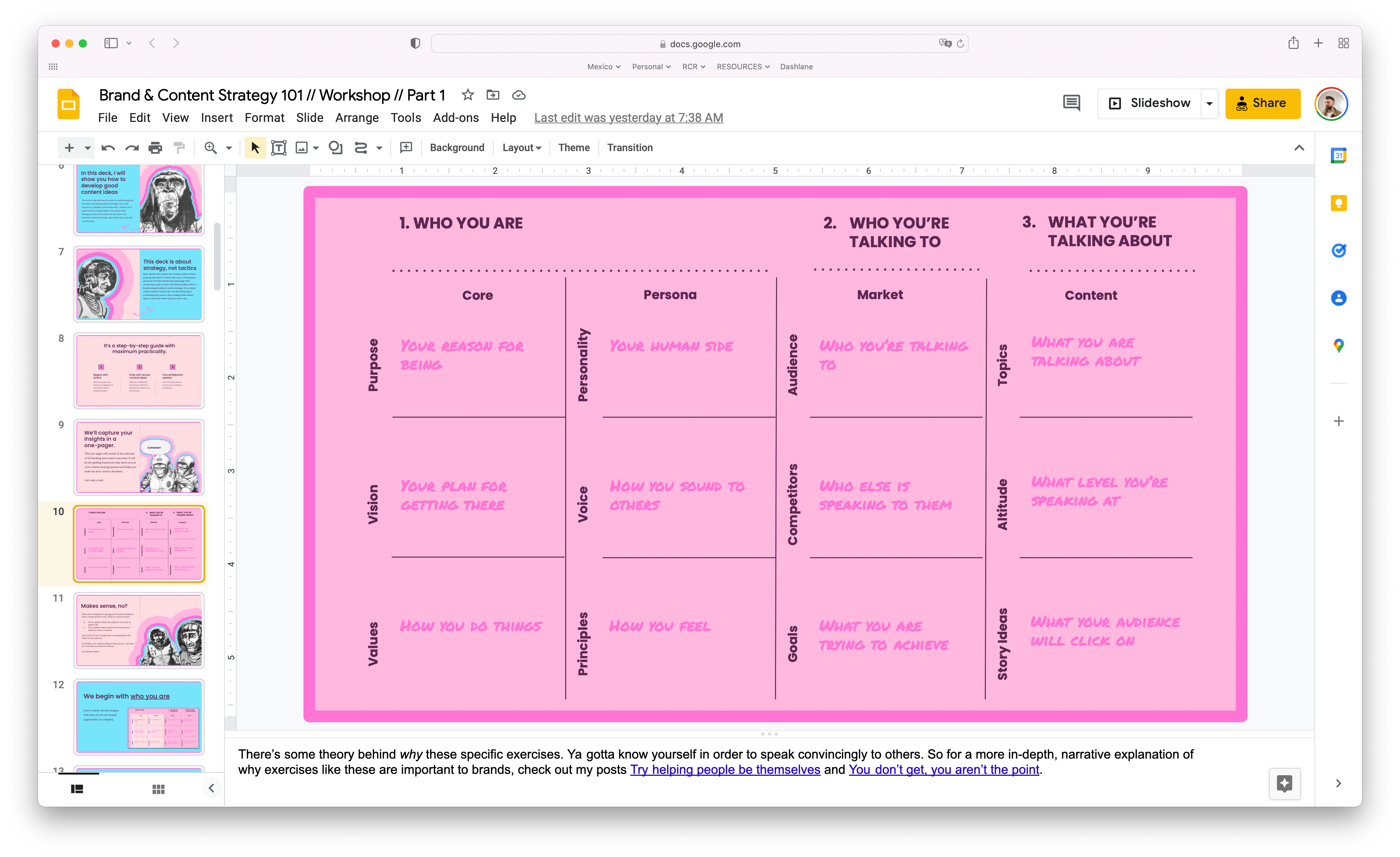The image size is (1400, 857).
Task: Open the Transition panel
Action: (x=629, y=148)
